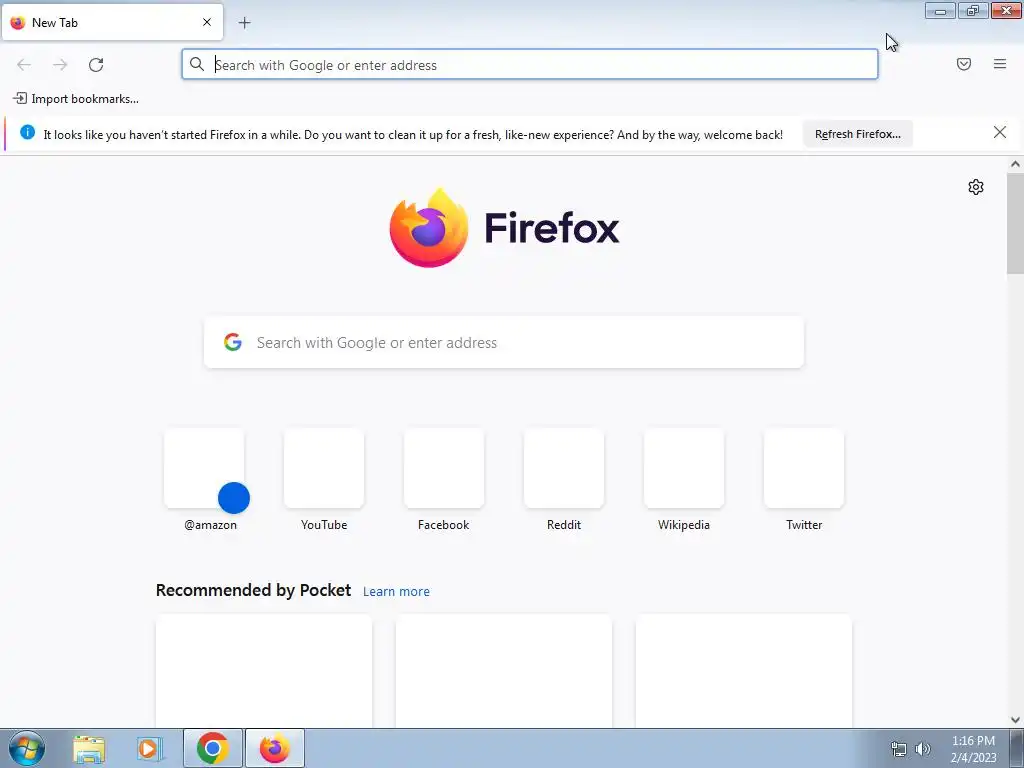Viewport: 1024px width, 768px height.
Task: Open the Save to Pocket icon
Action: tap(964, 64)
